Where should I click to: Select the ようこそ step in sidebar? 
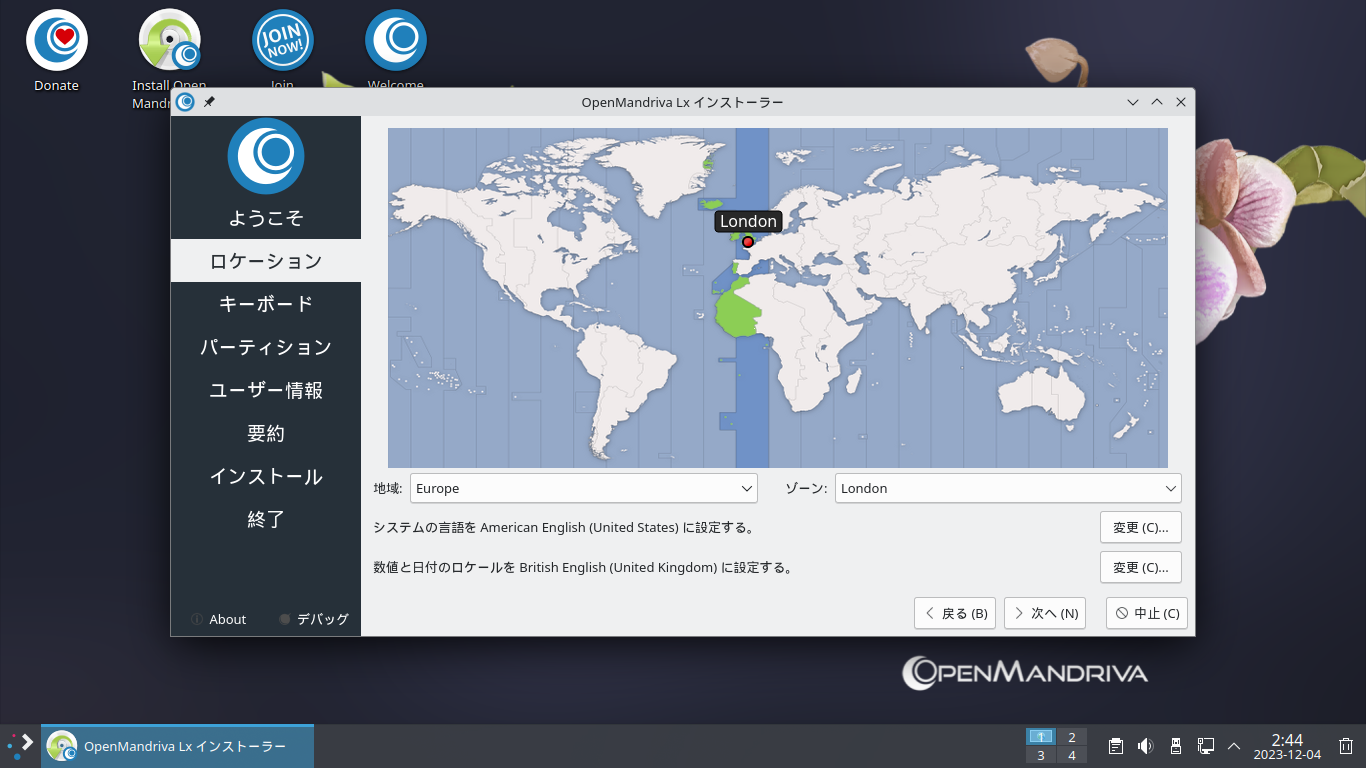coord(266,218)
